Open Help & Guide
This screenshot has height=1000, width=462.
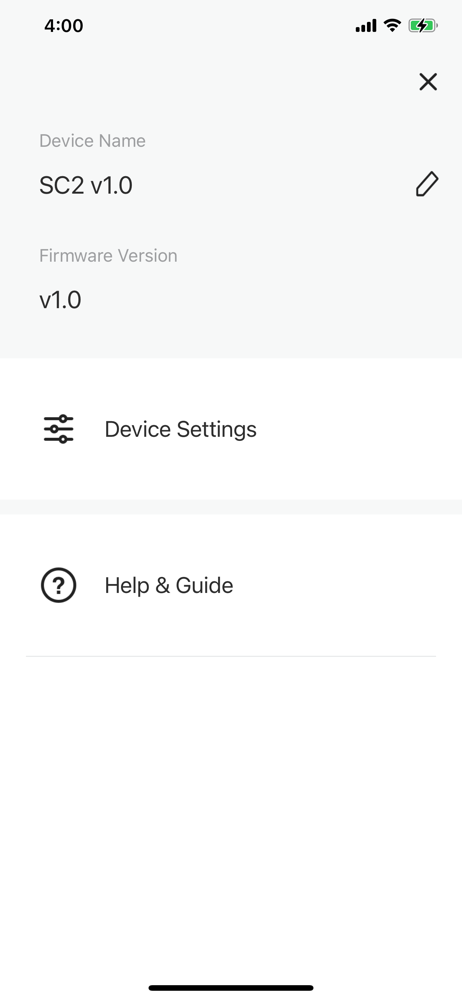231,585
